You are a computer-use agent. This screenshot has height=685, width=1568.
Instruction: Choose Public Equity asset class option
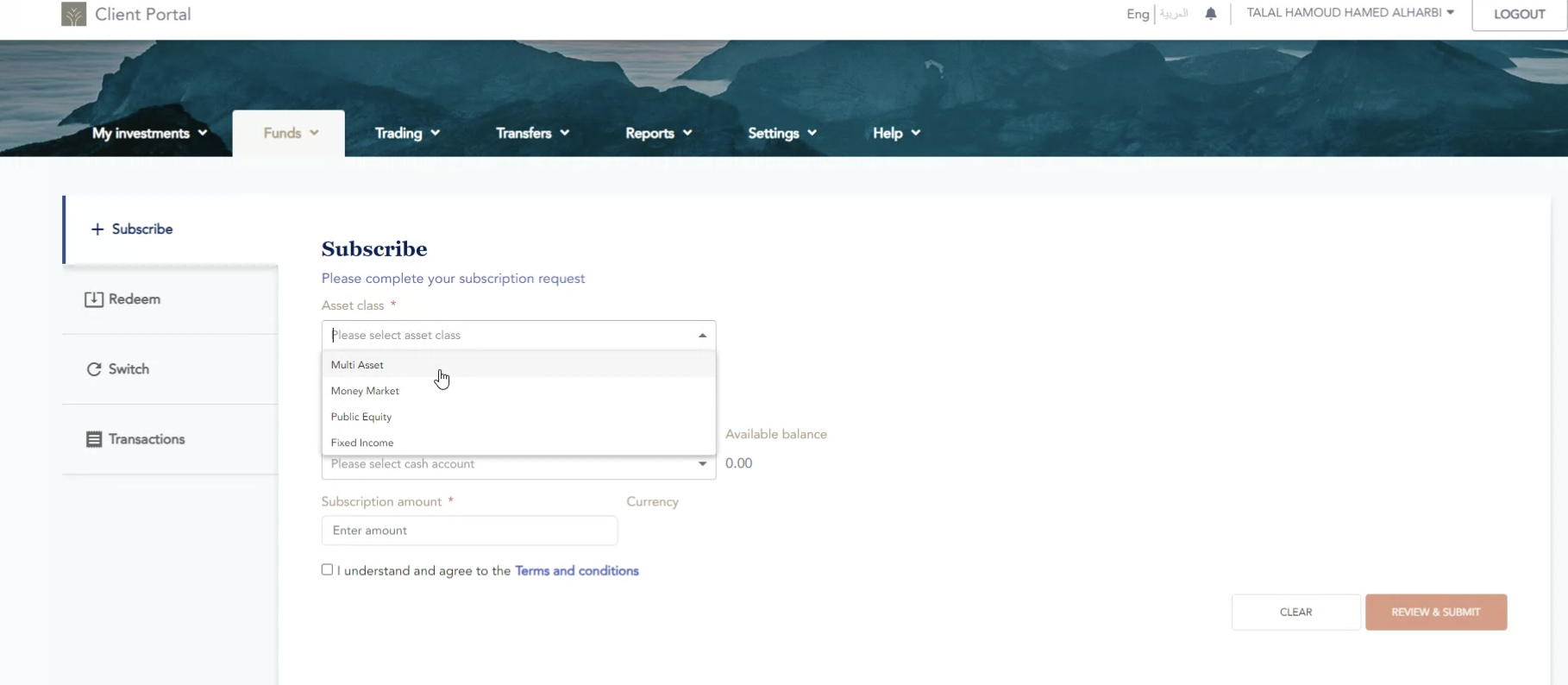pos(361,417)
